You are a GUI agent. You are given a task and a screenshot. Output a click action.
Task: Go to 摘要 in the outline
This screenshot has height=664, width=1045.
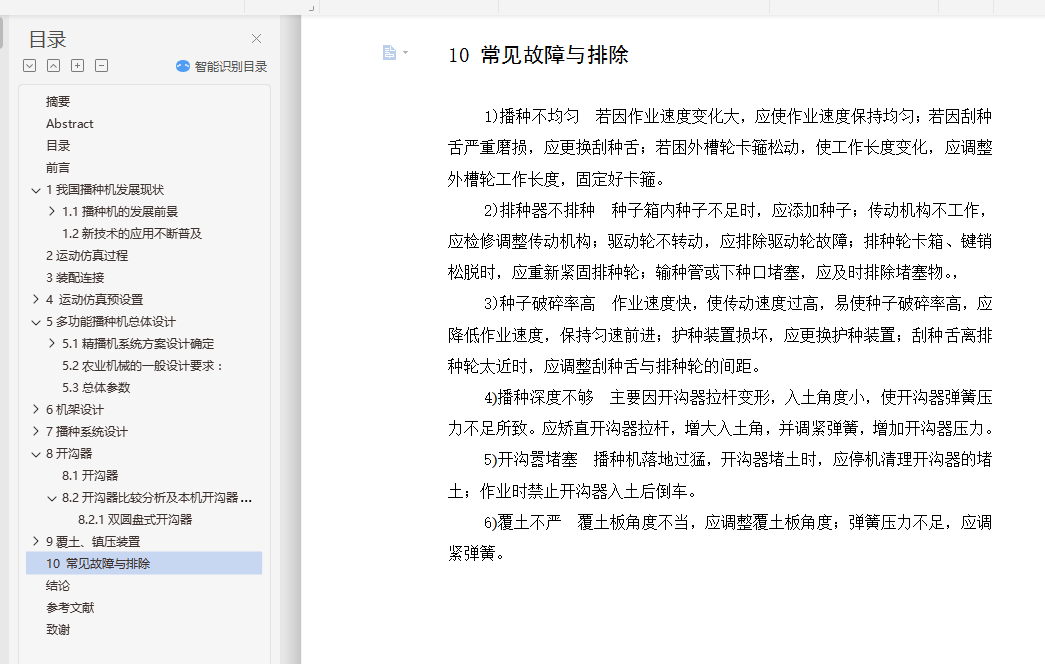[x=58, y=101]
